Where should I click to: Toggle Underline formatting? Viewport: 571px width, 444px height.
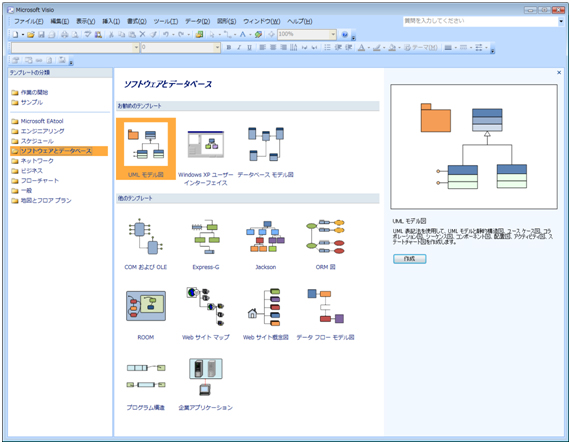pos(249,48)
